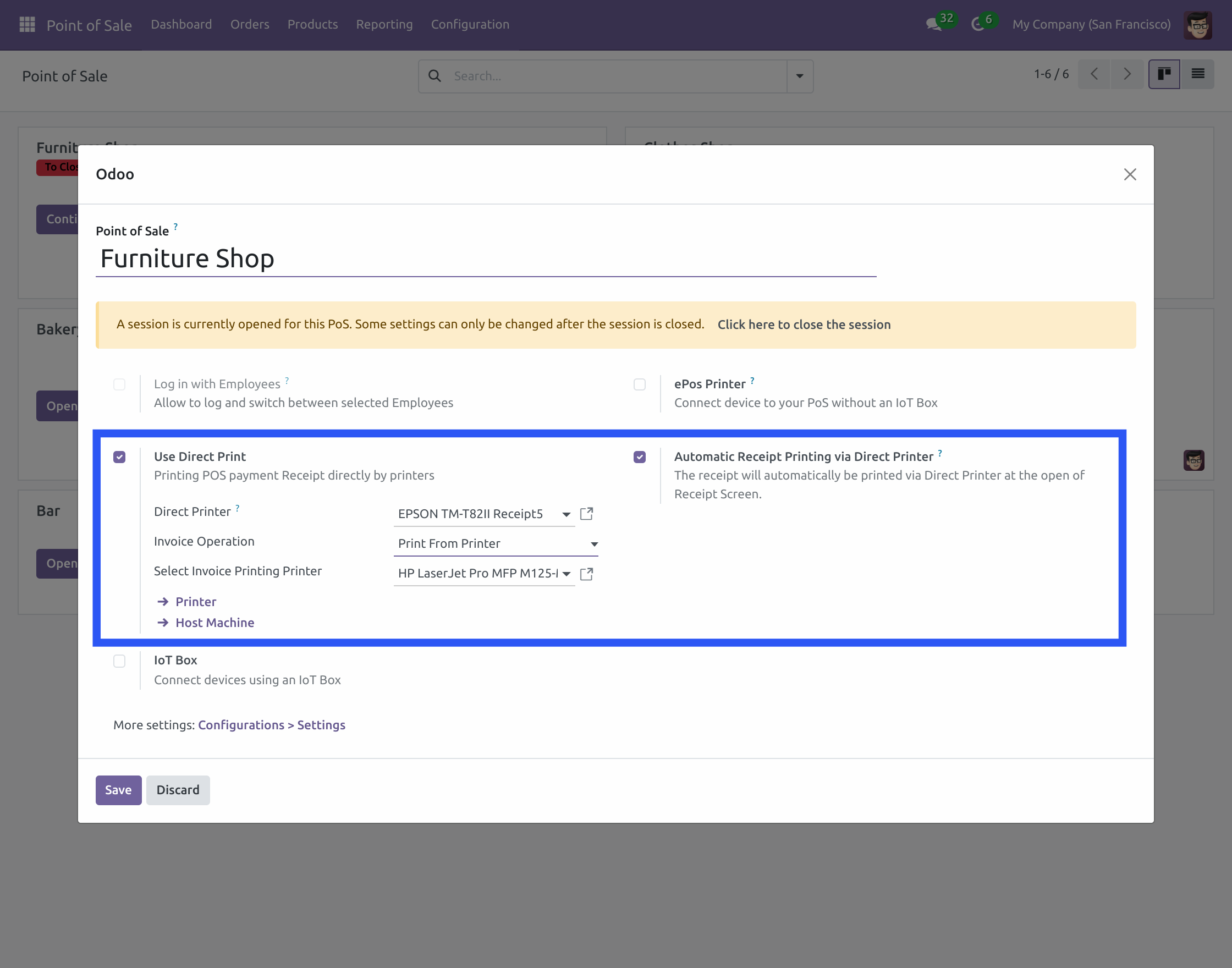Click here to close the session
Image resolution: width=1232 pixels, height=968 pixels.
pos(804,324)
